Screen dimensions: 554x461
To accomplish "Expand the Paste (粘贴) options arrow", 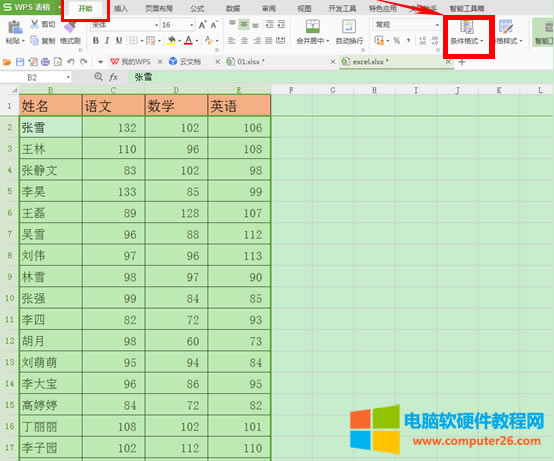I will tap(23, 41).
